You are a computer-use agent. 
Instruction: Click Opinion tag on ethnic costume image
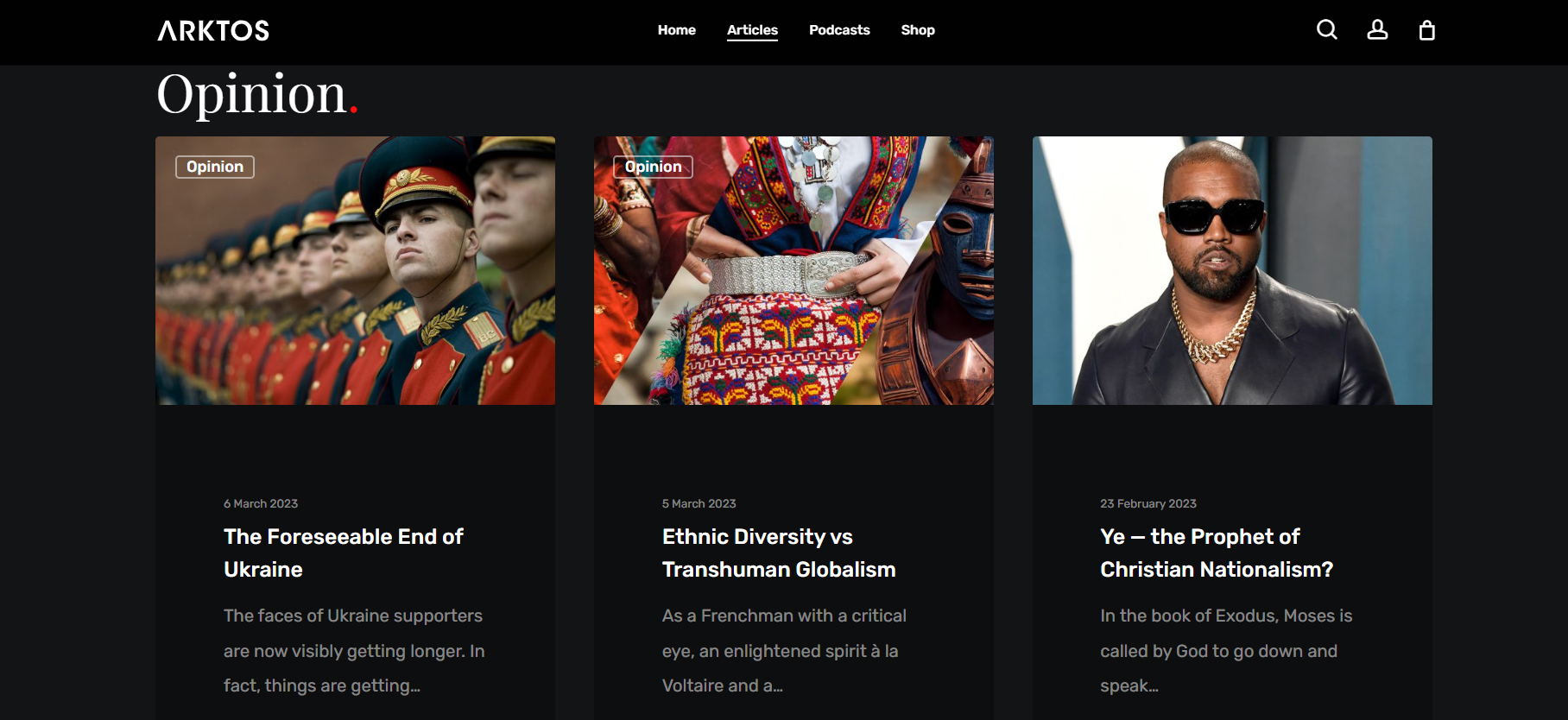click(653, 167)
